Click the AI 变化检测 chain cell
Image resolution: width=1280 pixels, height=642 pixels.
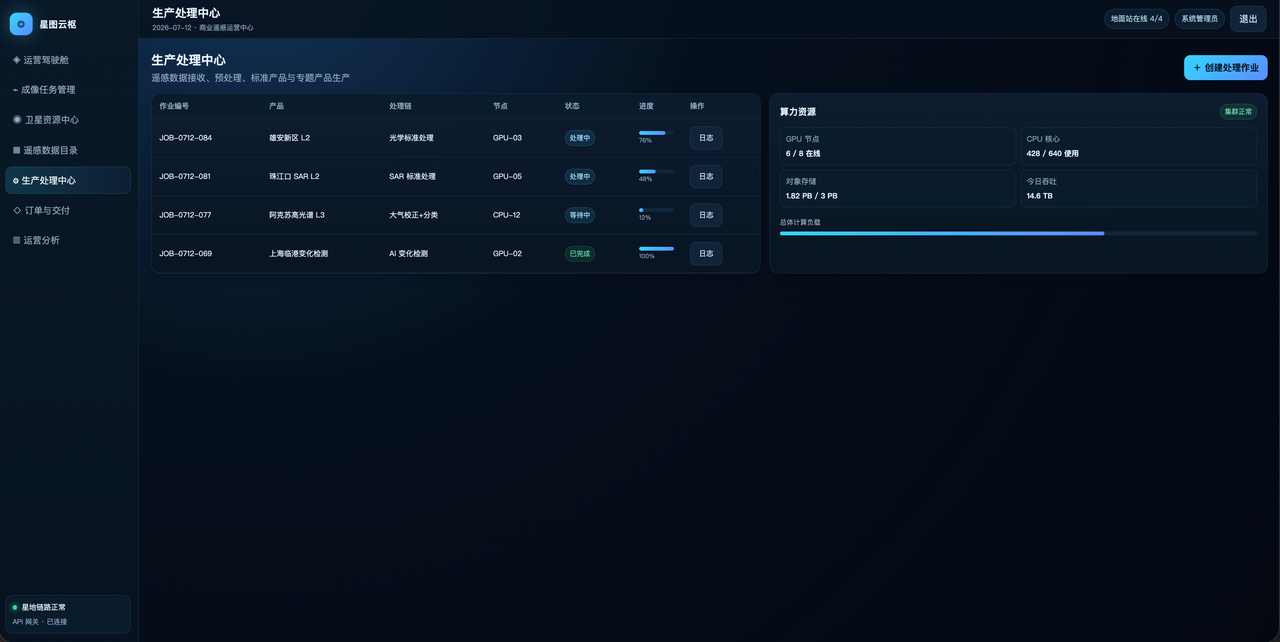pyautogui.click(x=408, y=254)
